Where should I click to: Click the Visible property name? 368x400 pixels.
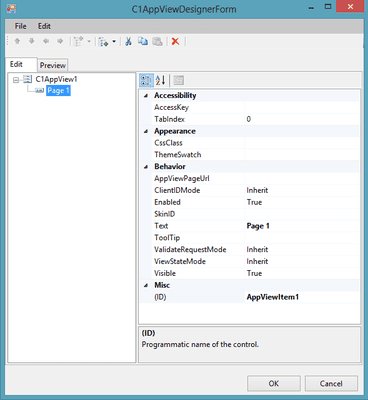[165, 273]
